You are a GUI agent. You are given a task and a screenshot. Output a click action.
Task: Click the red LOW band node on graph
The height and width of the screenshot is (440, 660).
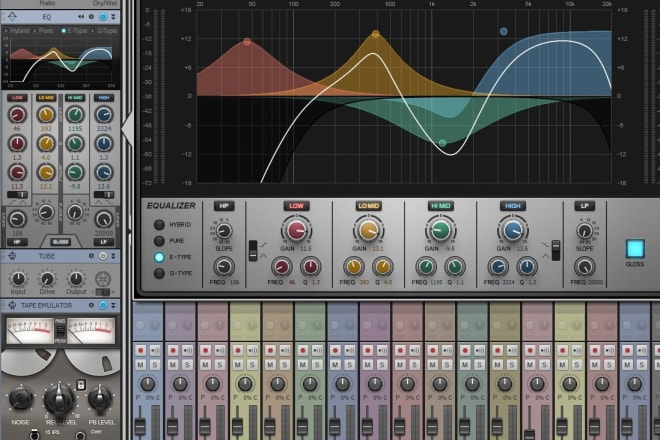[x=247, y=42]
